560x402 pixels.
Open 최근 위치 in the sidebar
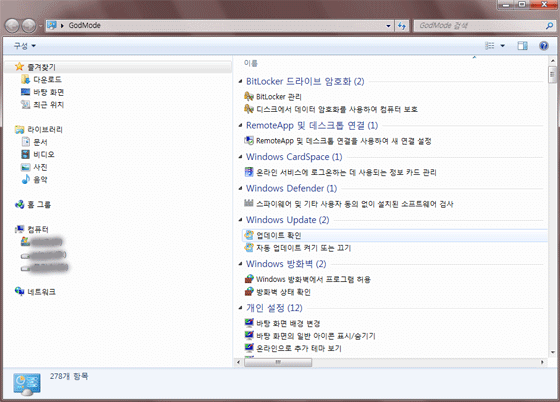point(48,105)
